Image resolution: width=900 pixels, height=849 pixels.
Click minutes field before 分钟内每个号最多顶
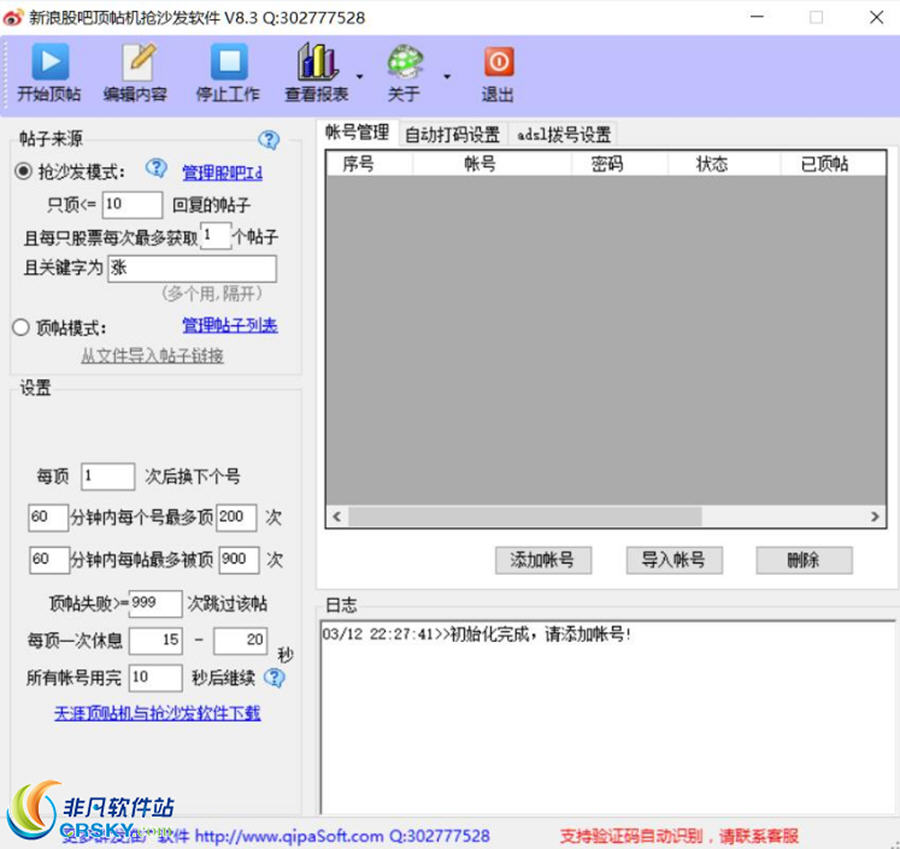tap(48, 517)
